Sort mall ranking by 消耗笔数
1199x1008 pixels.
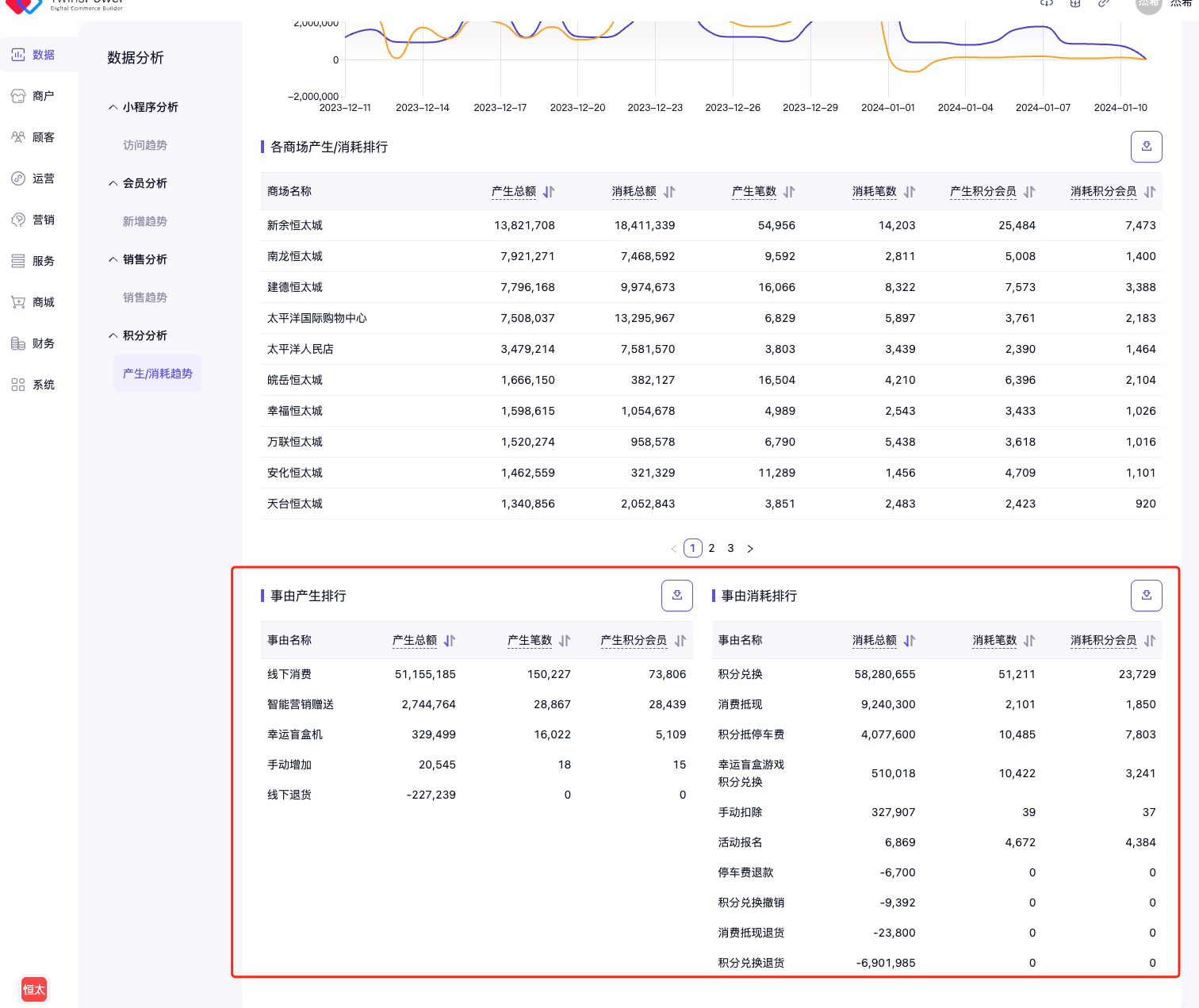(910, 192)
